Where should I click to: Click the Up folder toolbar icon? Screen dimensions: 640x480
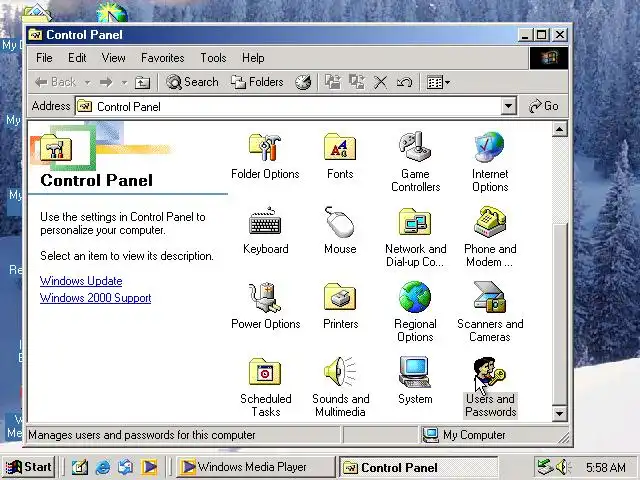142,82
